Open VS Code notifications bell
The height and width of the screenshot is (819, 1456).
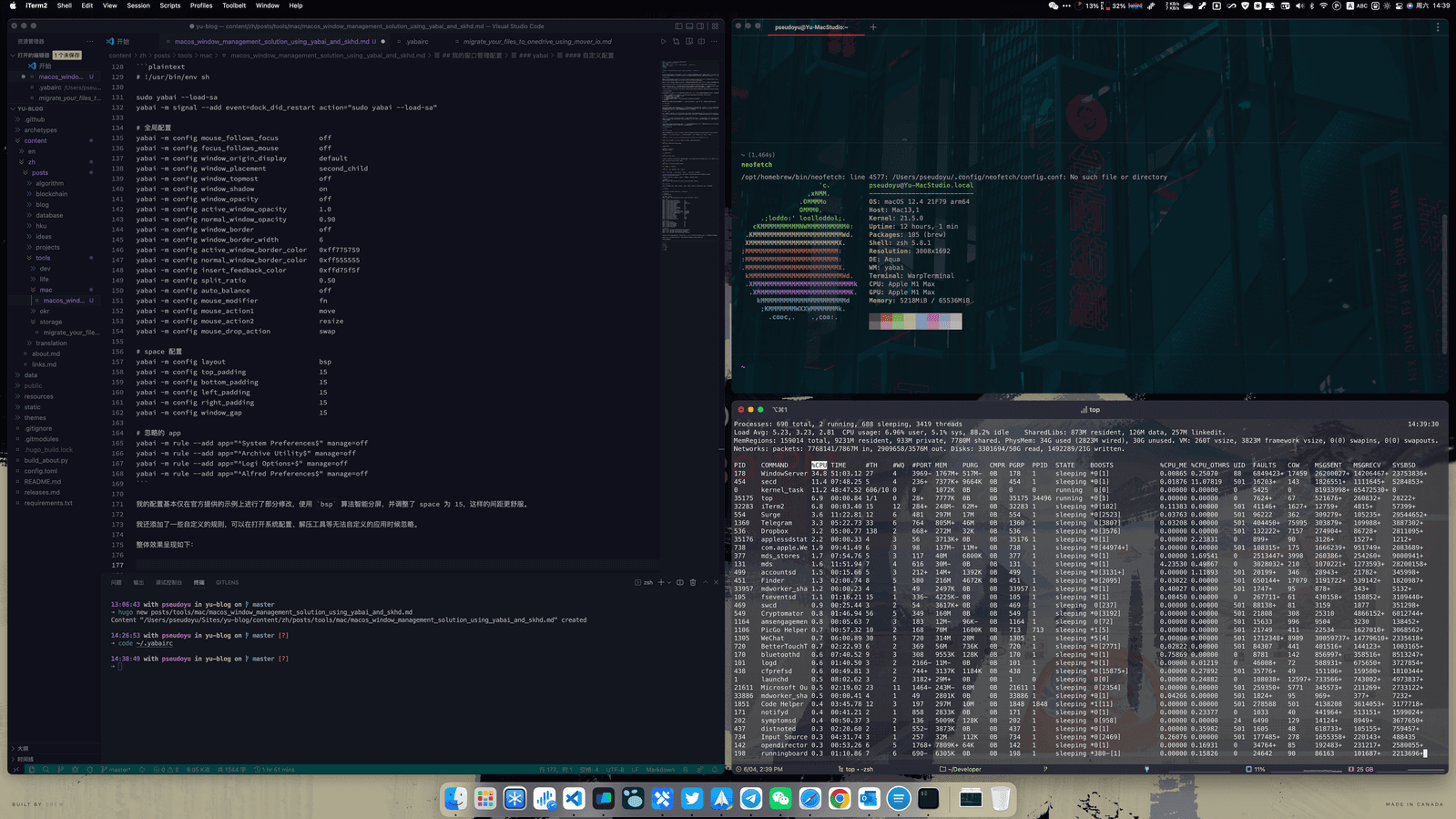[715, 770]
